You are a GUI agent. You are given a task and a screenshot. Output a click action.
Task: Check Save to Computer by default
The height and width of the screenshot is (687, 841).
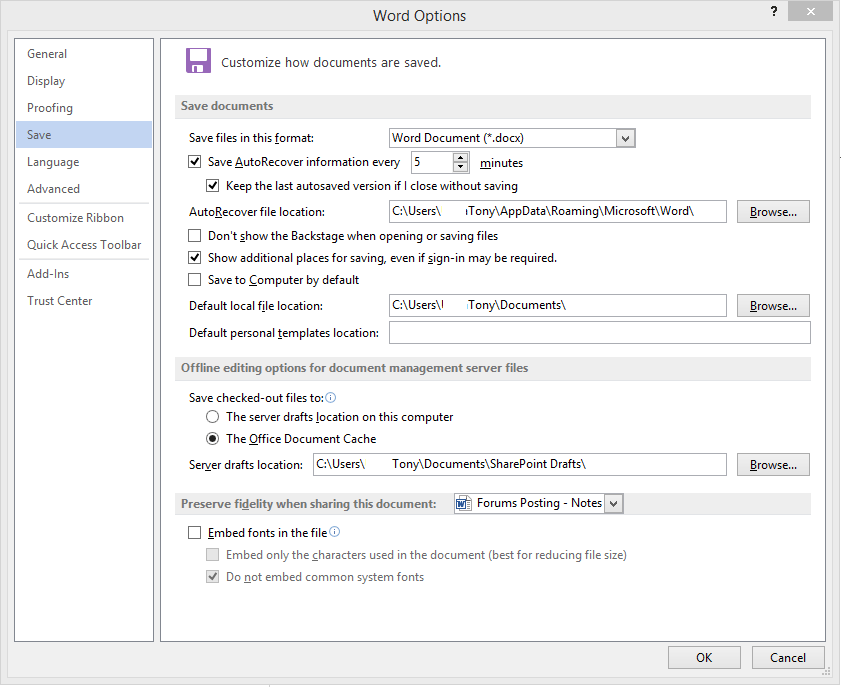pyautogui.click(x=194, y=280)
